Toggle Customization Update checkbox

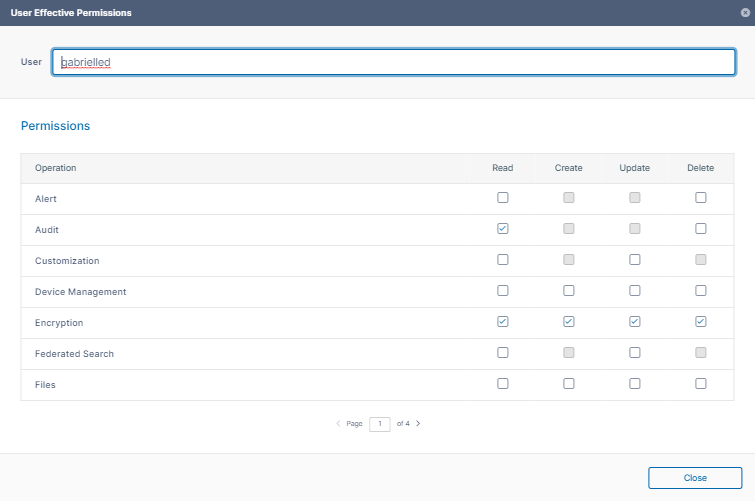click(635, 260)
